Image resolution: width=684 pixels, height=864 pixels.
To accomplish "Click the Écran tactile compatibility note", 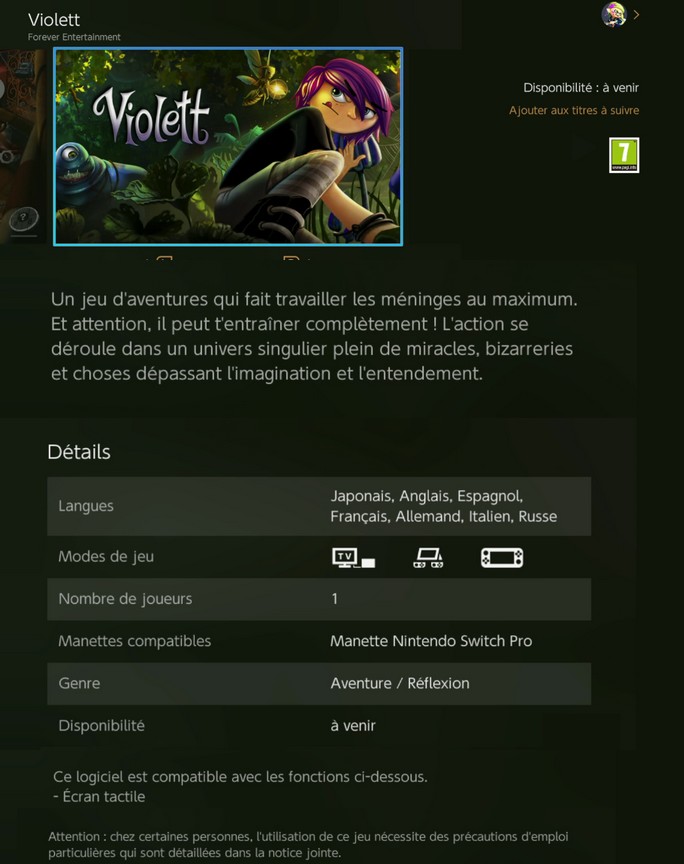I will coord(99,796).
